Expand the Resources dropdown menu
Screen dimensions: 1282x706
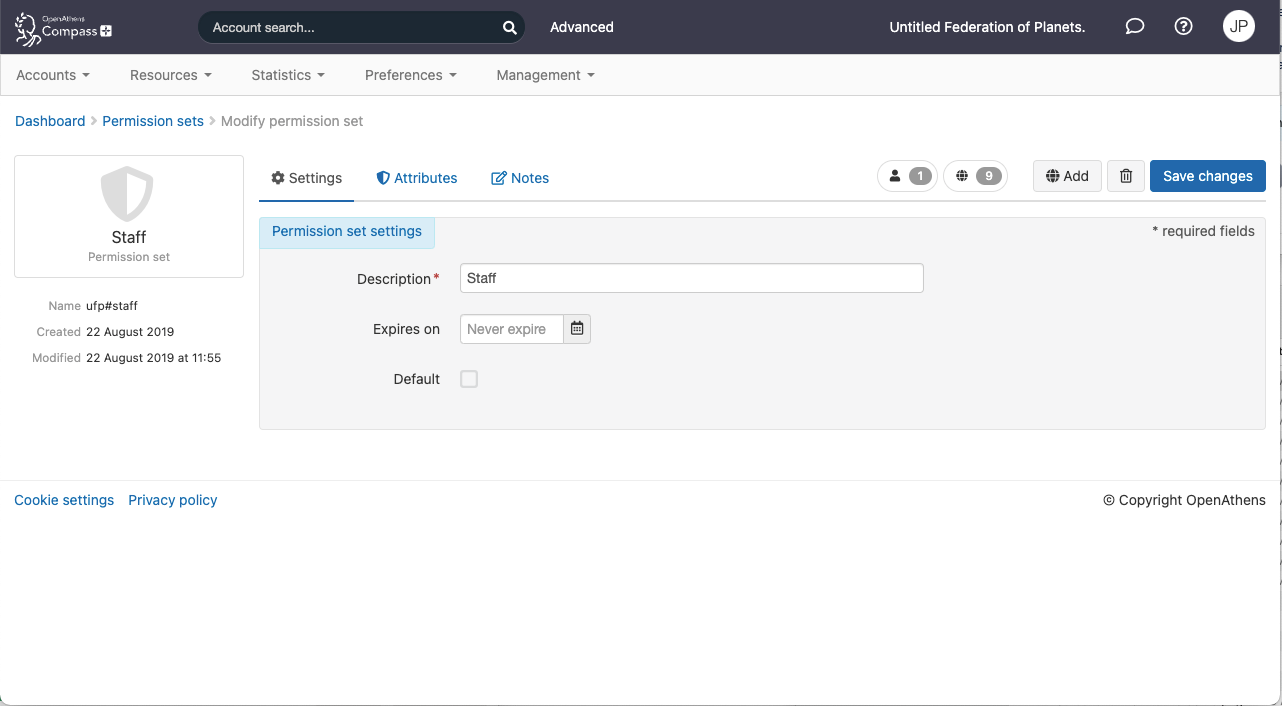click(x=170, y=75)
